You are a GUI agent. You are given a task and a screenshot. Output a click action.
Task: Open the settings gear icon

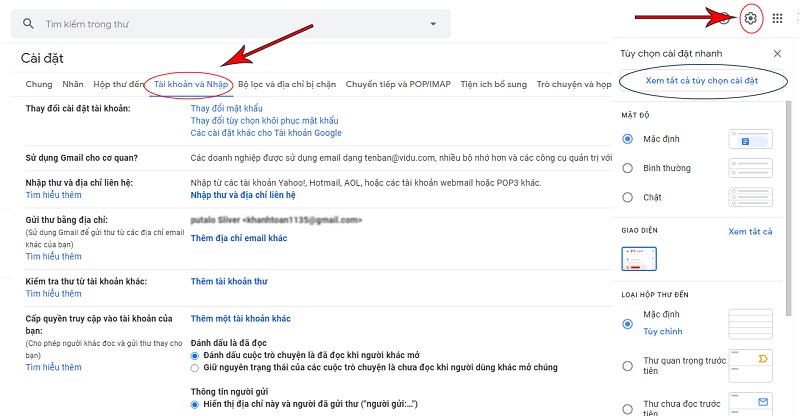[750, 18]
